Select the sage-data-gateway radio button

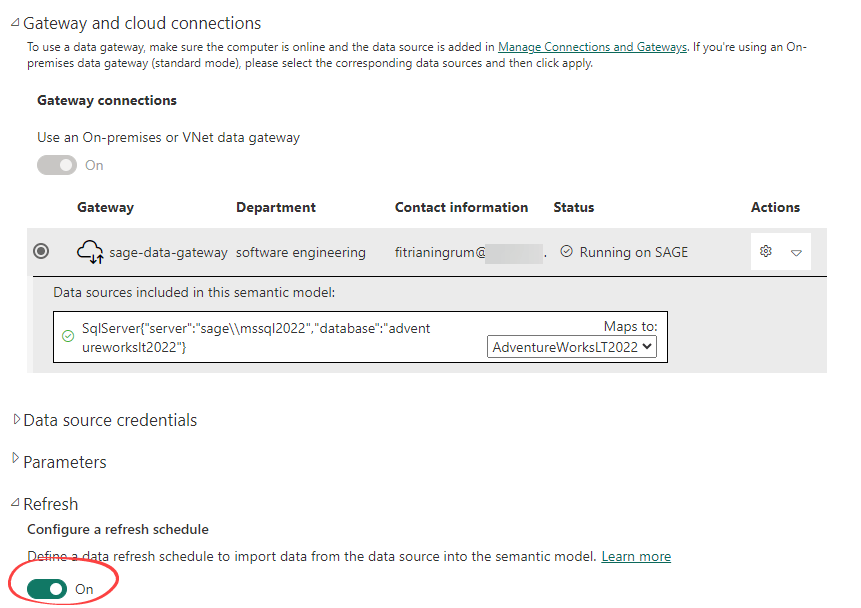(41, 252)
